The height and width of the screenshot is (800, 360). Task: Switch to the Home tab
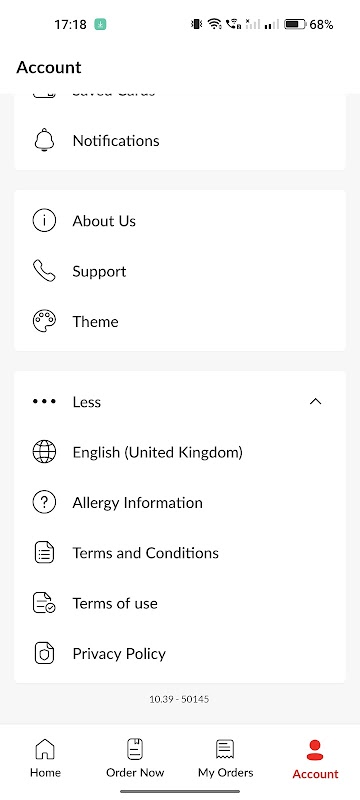tap(45, 758)
